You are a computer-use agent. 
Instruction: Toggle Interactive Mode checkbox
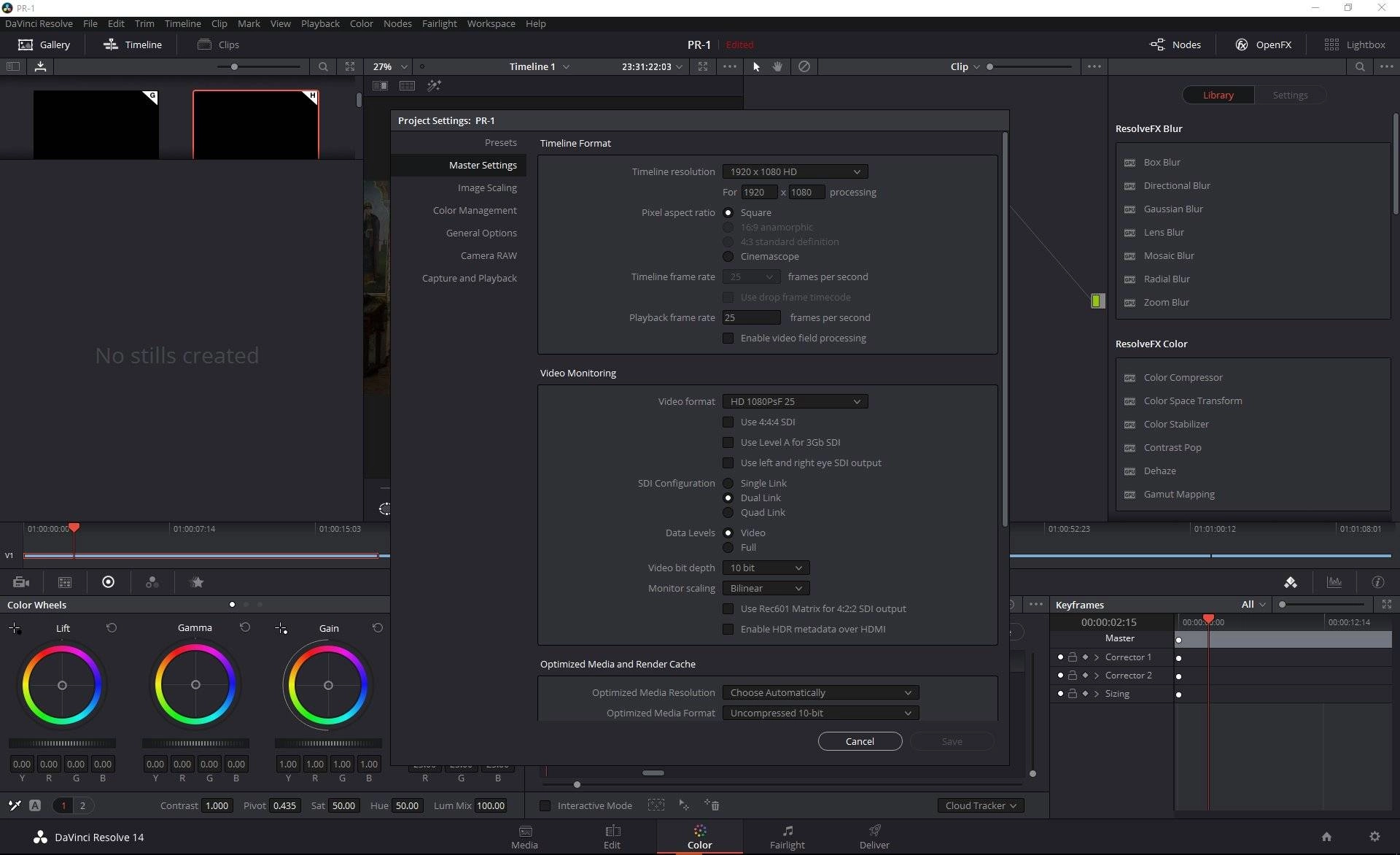click(545, 805)
